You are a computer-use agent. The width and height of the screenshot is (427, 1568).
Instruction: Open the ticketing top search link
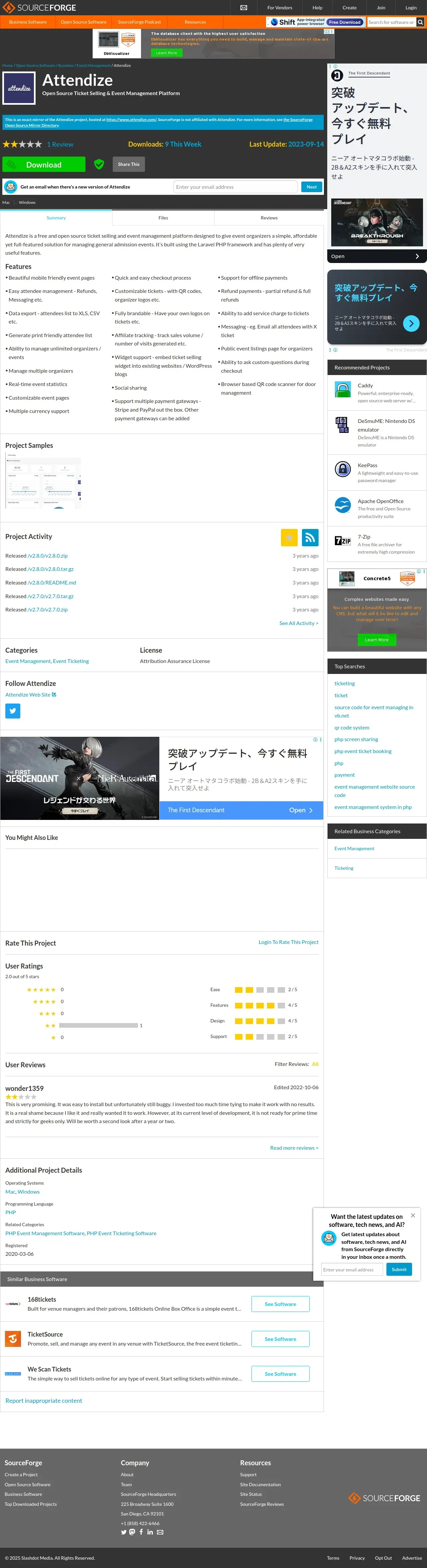coord(344,684)
